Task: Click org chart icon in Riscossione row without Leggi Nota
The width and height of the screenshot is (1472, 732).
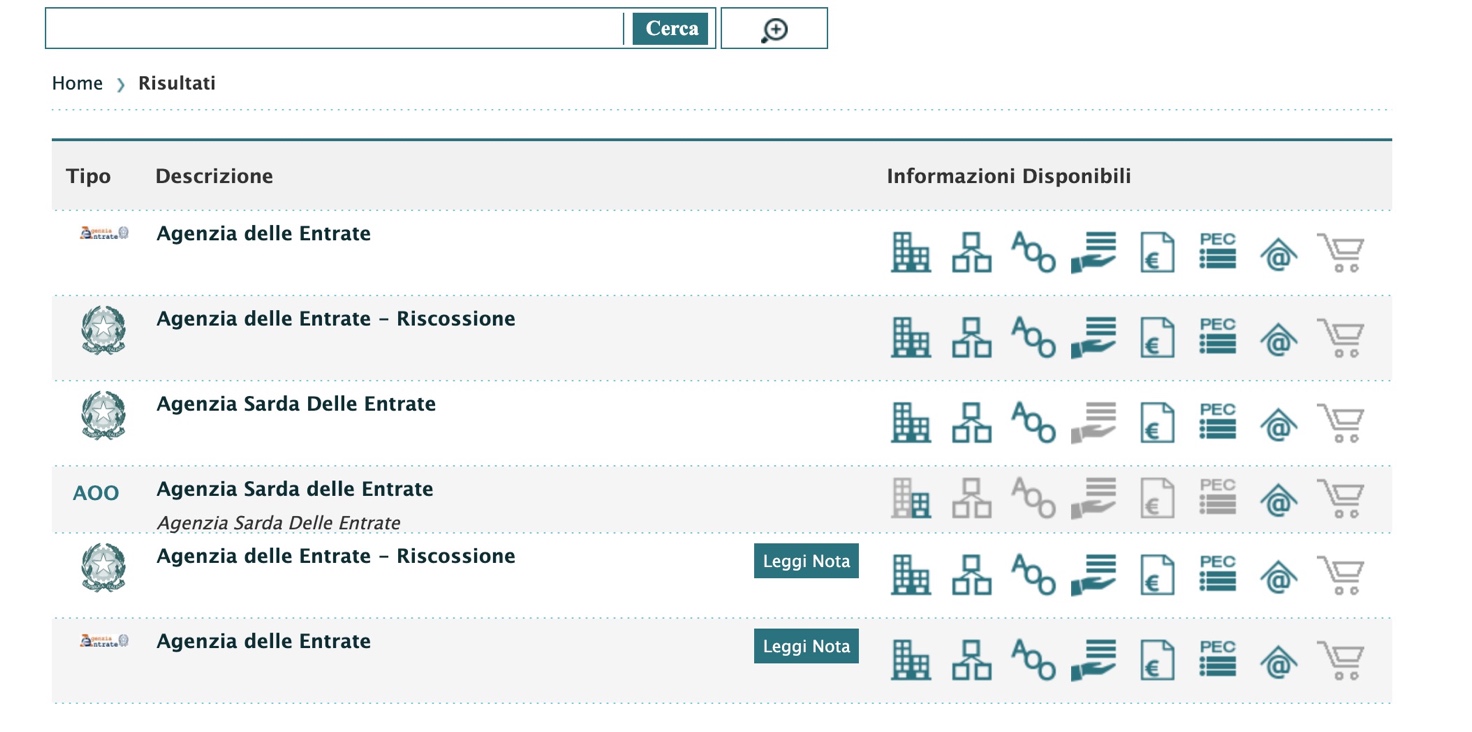Action: click(x=971, y=338)
